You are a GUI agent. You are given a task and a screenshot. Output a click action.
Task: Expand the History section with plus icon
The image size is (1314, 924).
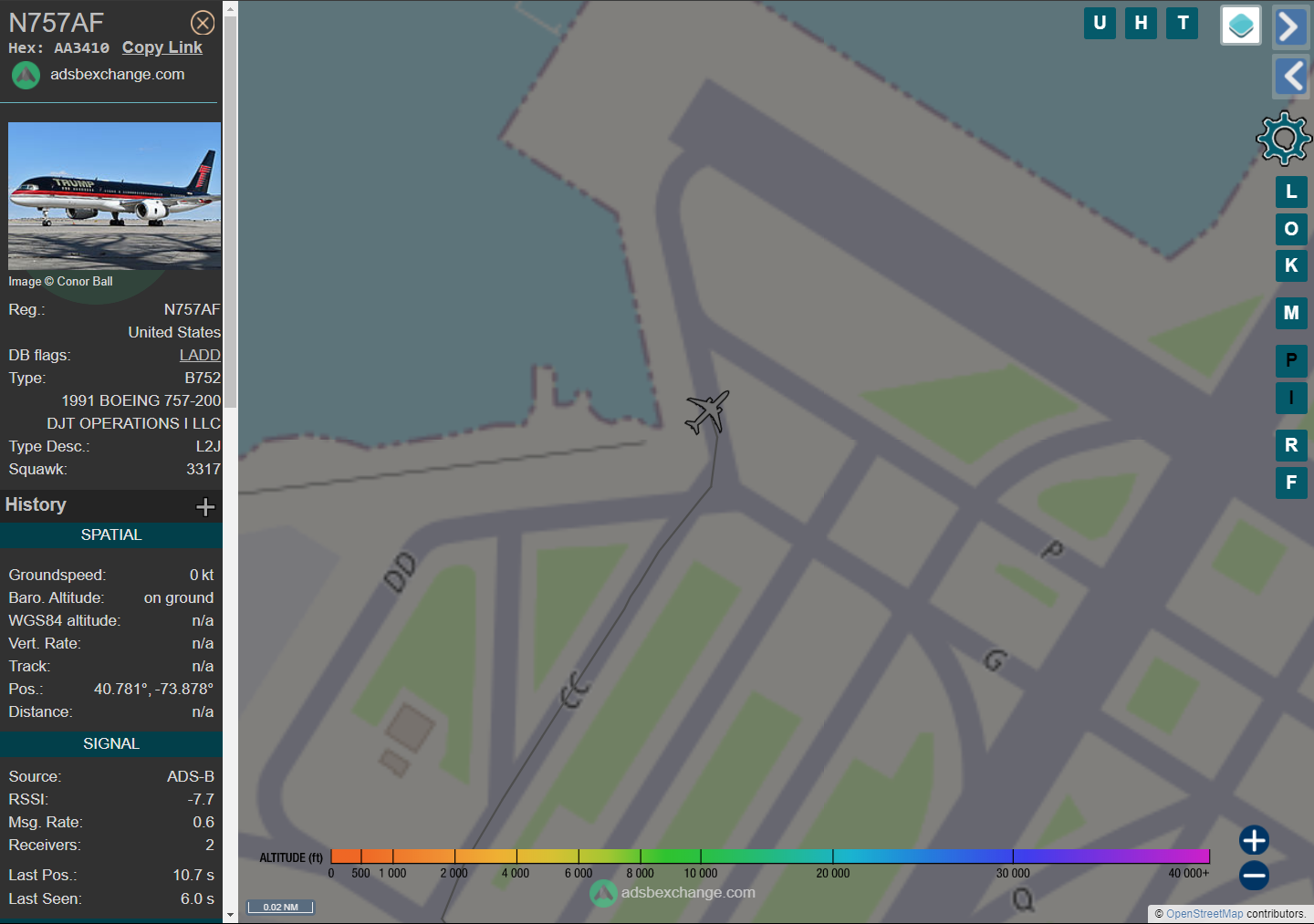pyautogui.click(x=205, y=507)
